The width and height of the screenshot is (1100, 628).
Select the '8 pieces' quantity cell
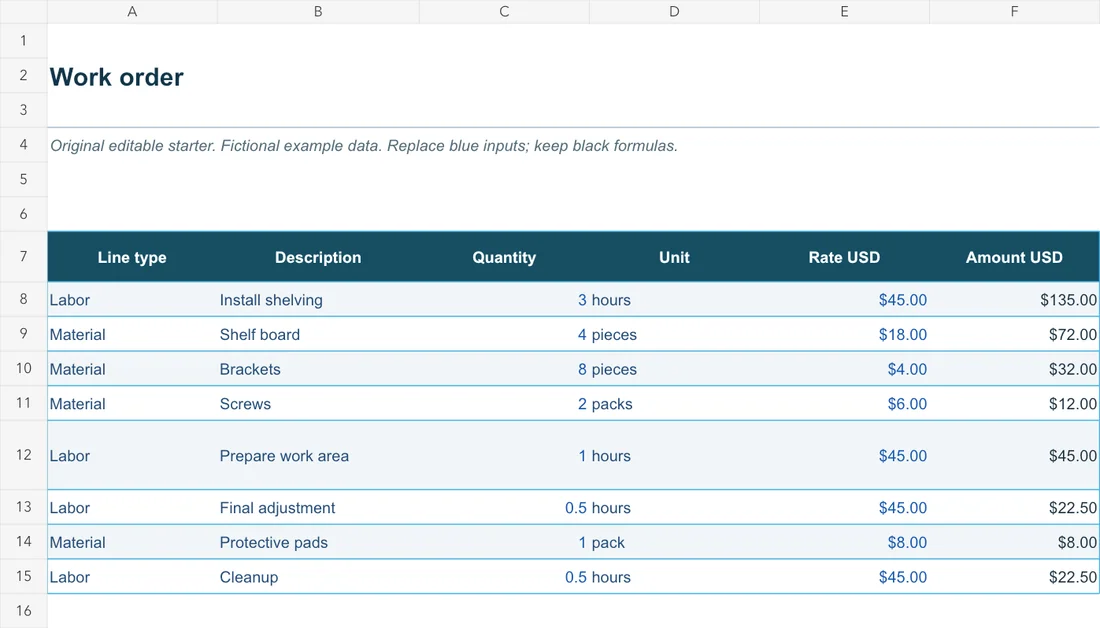click(504, 369)
